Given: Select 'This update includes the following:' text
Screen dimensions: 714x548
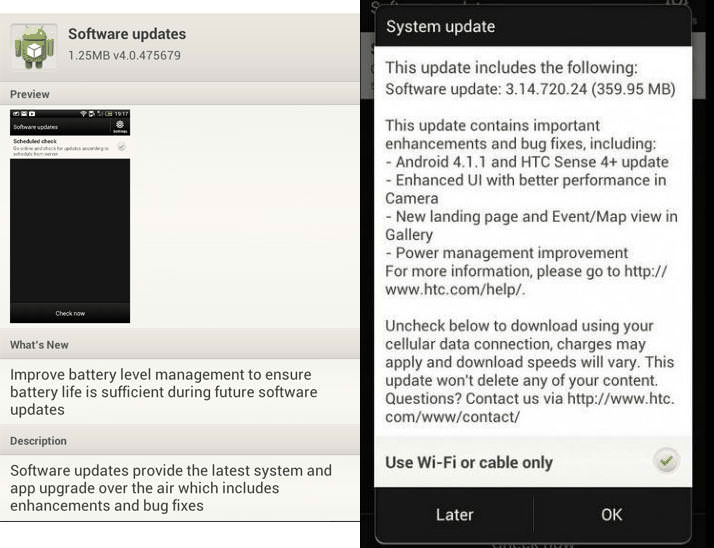Looking at the screenshot, I should (511, 68).
